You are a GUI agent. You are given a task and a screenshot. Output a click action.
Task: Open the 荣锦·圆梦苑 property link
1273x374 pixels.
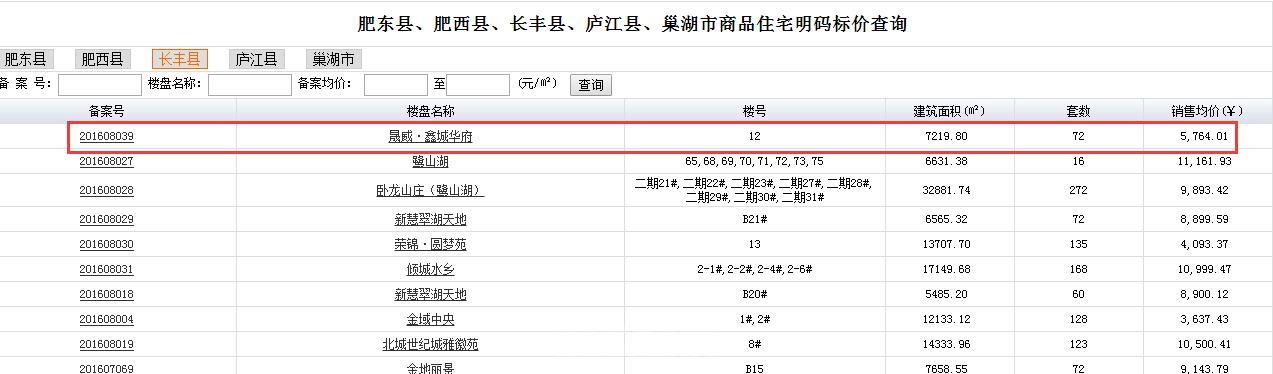430,245
